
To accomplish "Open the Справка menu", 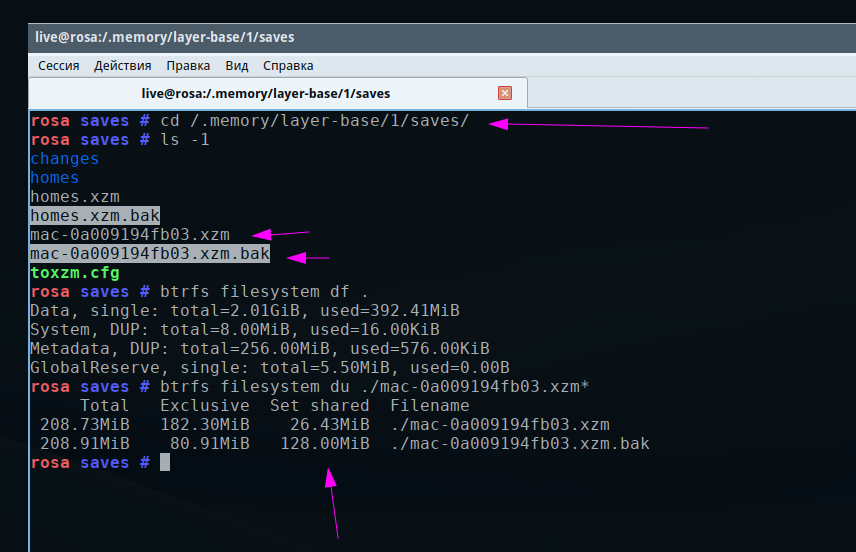I will pos(288,66).
